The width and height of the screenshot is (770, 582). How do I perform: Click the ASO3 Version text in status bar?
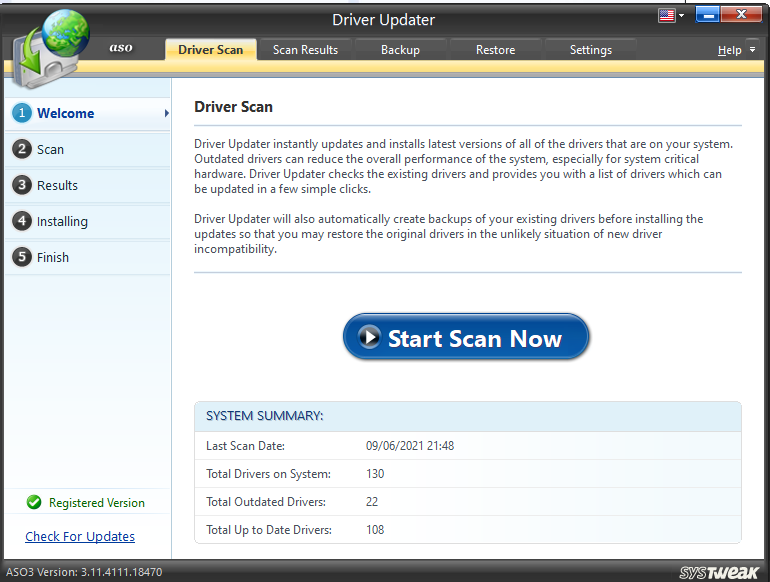84,572
